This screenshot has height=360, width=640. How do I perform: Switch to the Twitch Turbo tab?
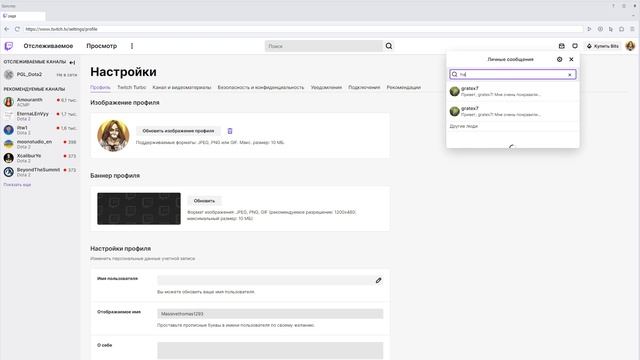click(x=131, y=87)
